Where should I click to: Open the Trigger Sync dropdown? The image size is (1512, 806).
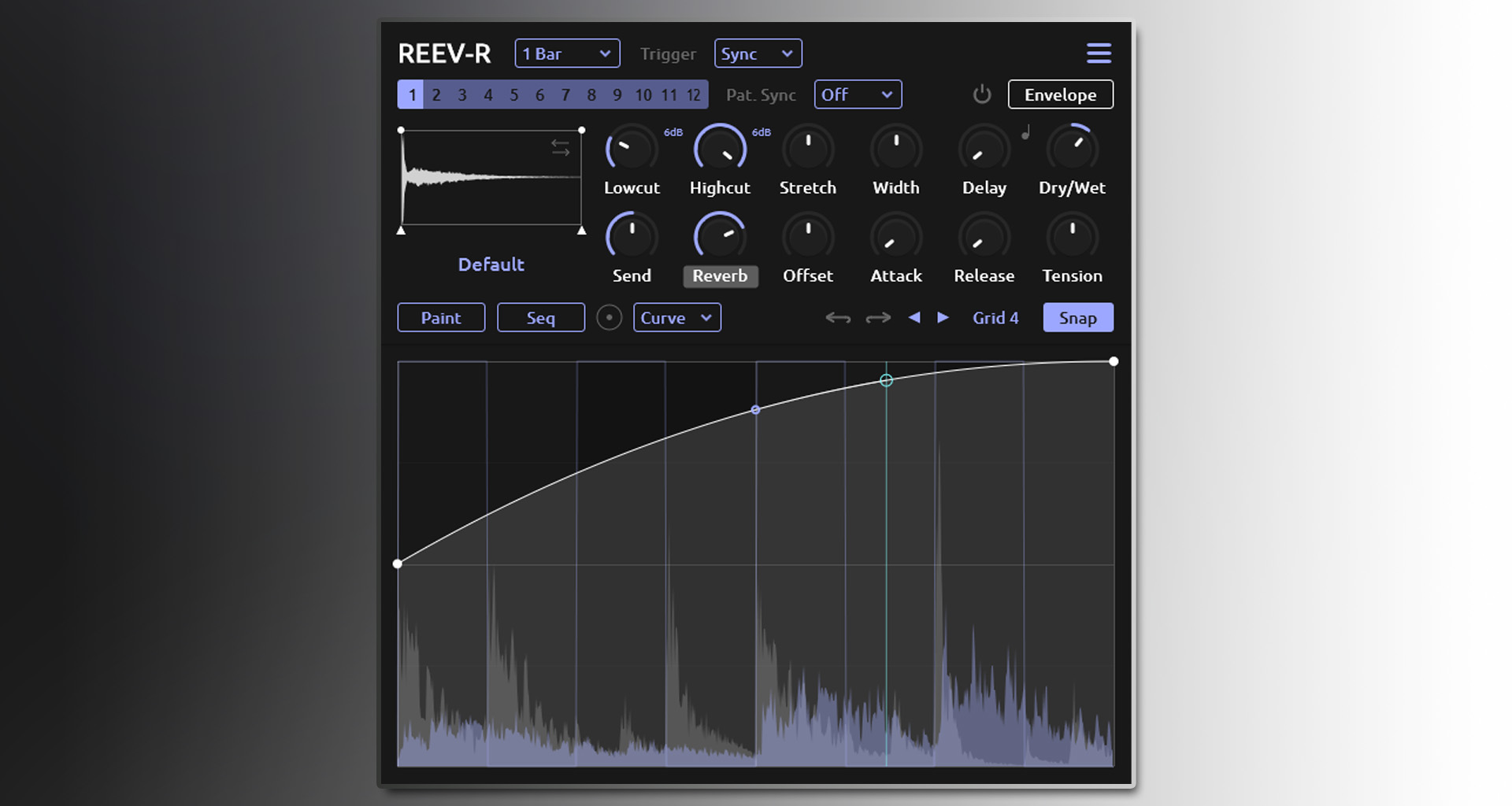pyautogui.click(x=758, y=54)
